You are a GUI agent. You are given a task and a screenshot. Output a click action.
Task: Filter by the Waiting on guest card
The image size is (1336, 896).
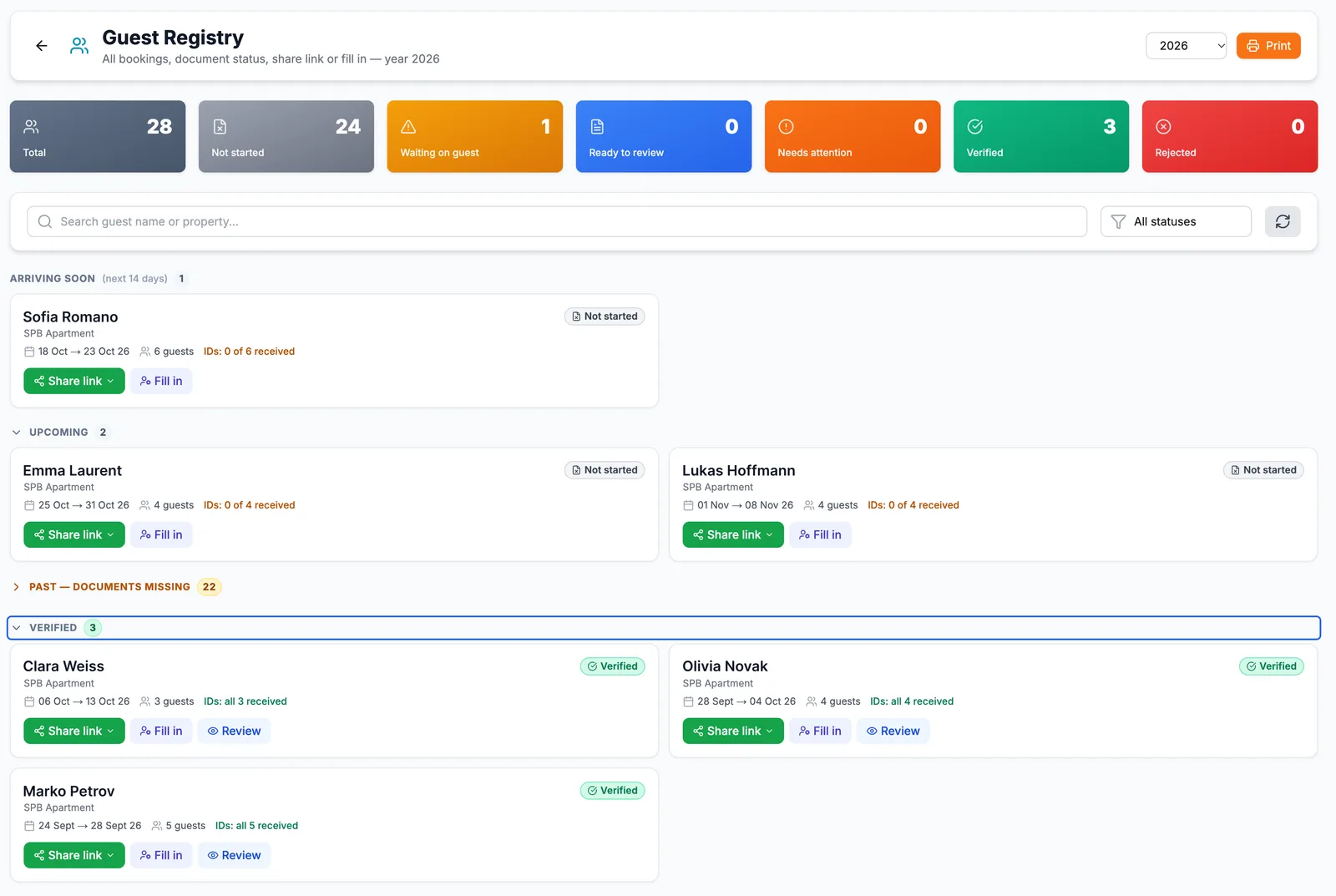coord(475,137)
